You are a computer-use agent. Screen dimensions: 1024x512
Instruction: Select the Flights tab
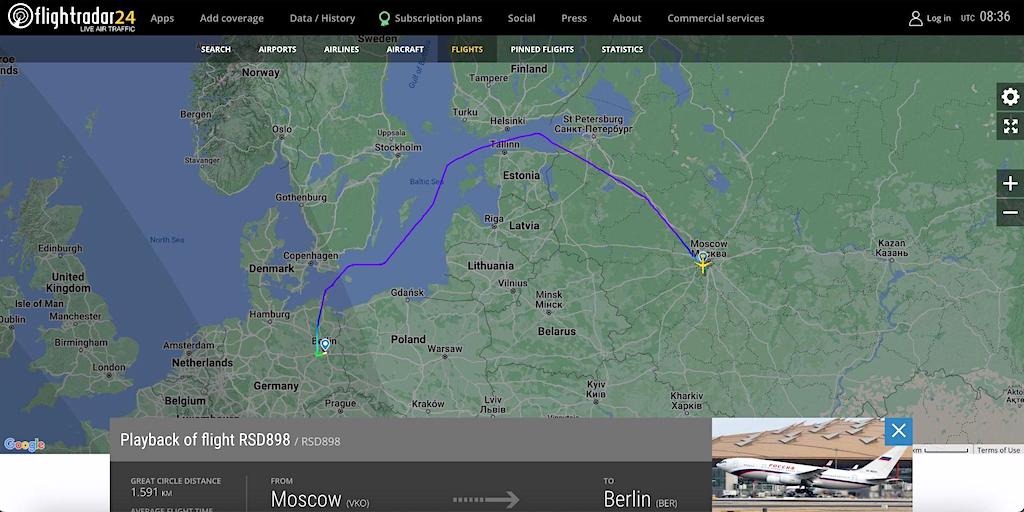click(467, 49)
